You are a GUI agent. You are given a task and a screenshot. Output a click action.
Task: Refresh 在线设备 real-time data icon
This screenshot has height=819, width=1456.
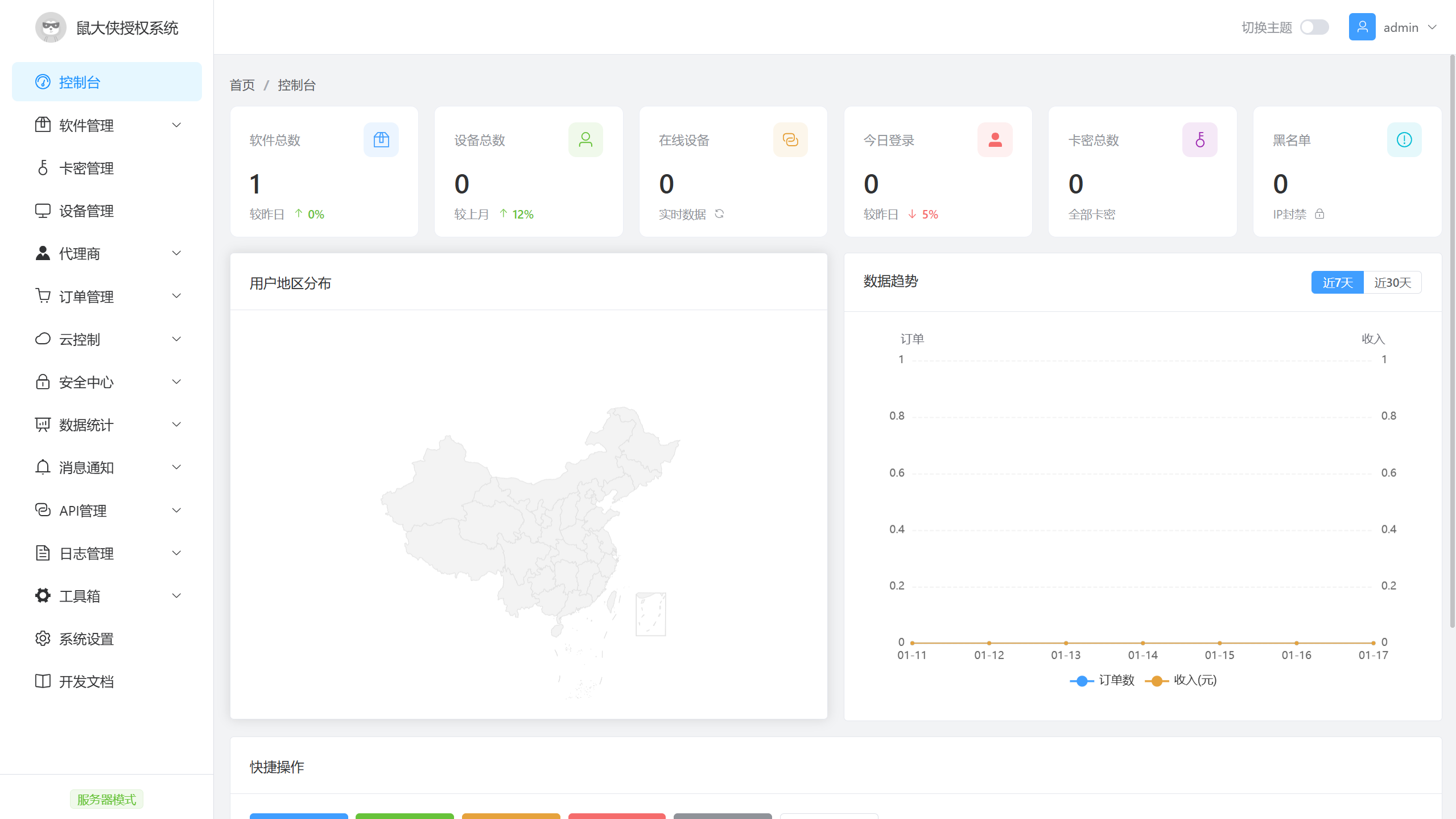click(719, 214)
